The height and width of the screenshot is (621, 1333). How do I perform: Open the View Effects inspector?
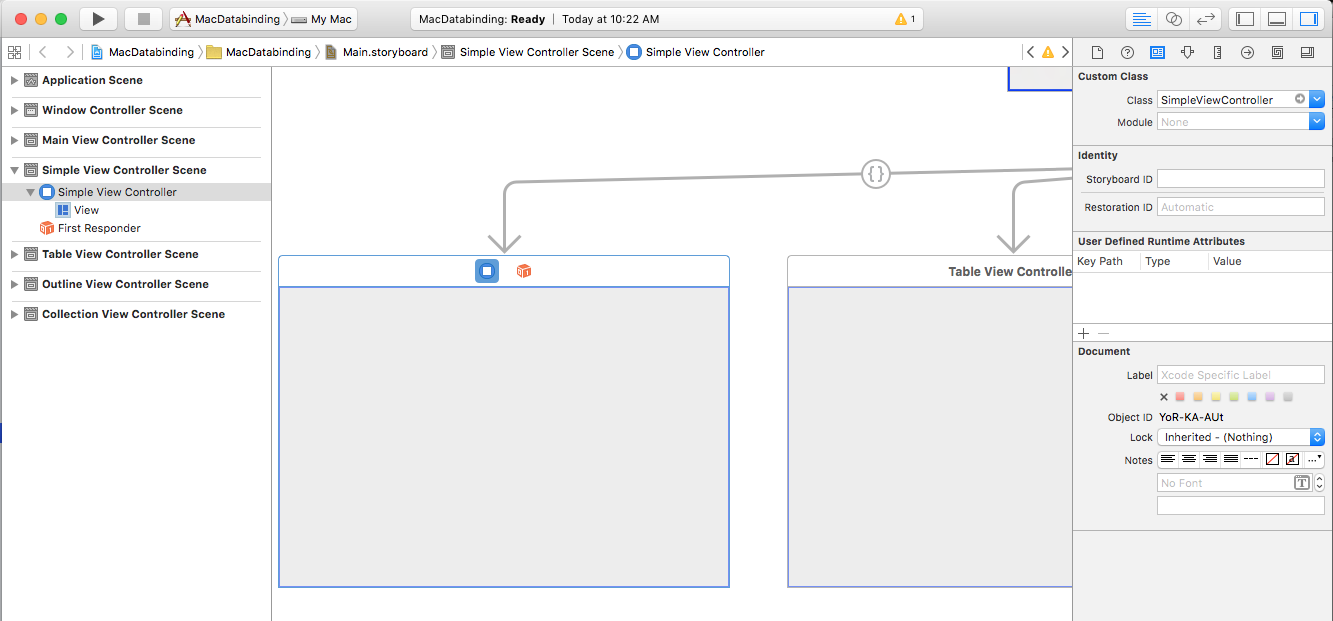point(1307,52)
